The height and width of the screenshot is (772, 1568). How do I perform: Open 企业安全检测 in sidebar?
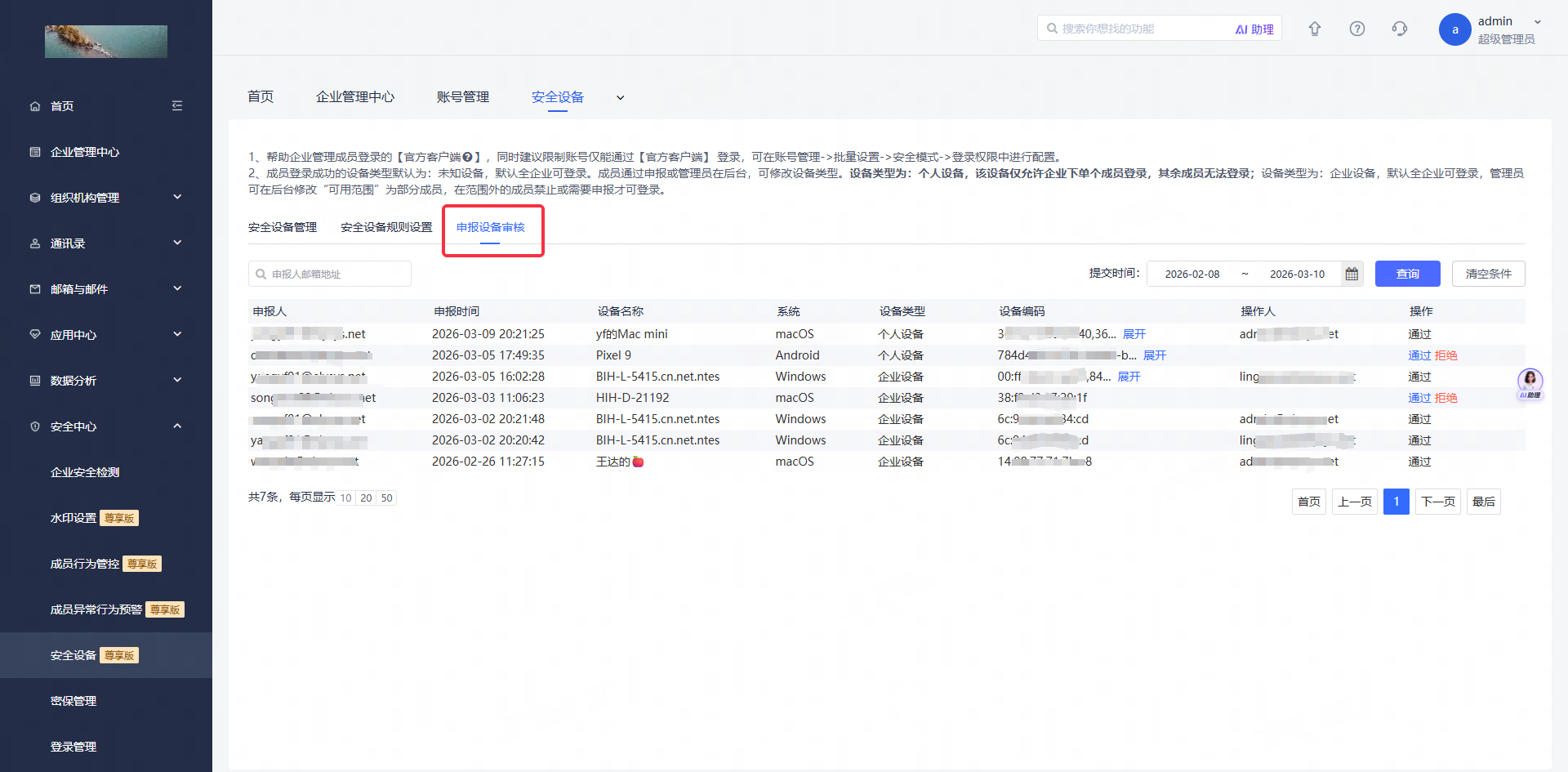pyautogui.click(x=85, y=472)
